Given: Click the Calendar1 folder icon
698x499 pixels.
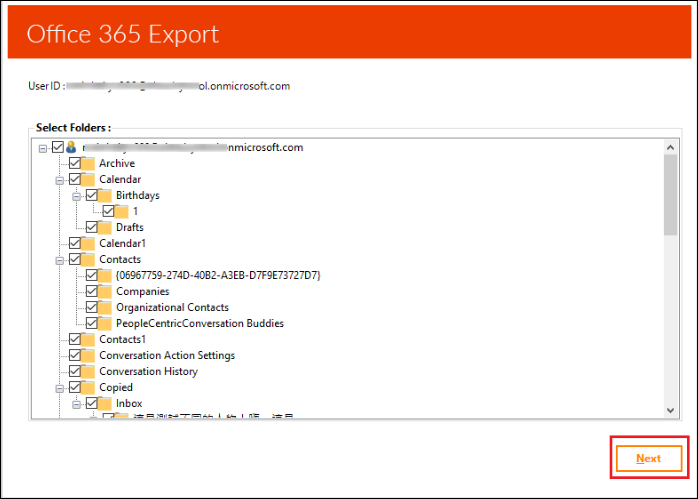Looking at the screenshot, I should 88,244.
